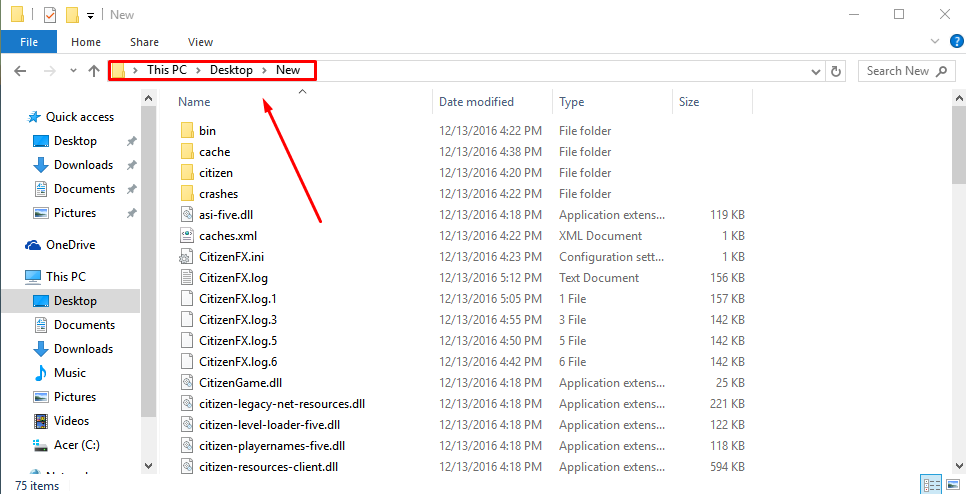966x494 pixels.
Task: Open pinned Downloads under Quick access
Action: tap(73, 164)
